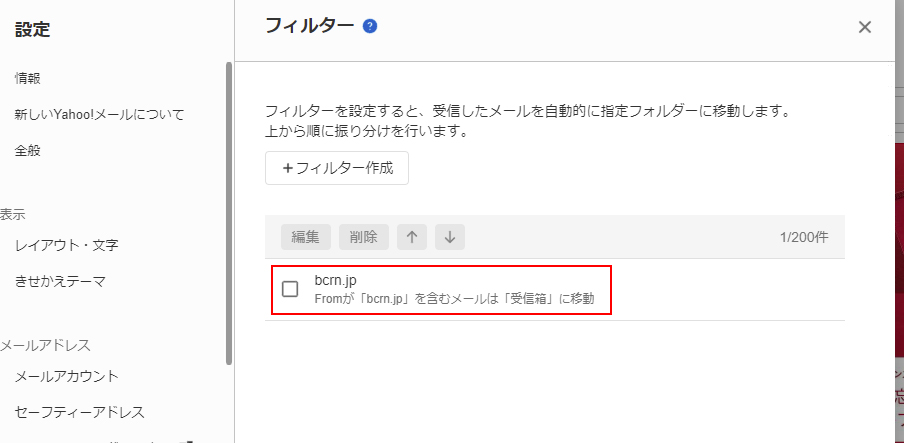Open the セーフティーアドレス settings
Image resolution: width=904 pixels, height=443 pixels.
point(80,412)
